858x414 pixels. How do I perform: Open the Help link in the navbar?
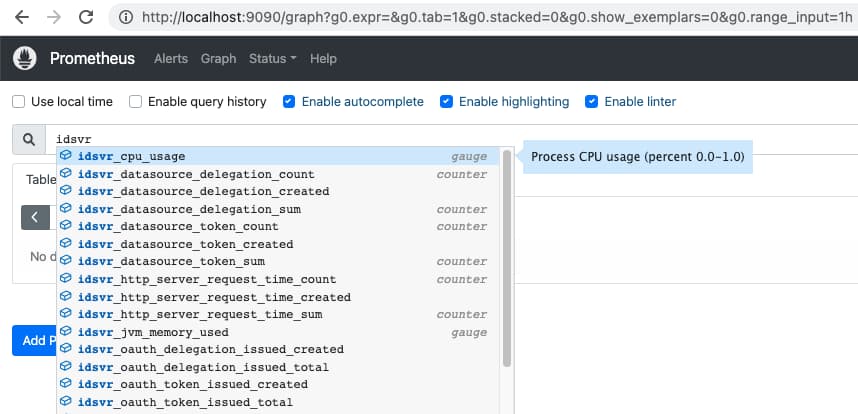click(x=323, y=59)
